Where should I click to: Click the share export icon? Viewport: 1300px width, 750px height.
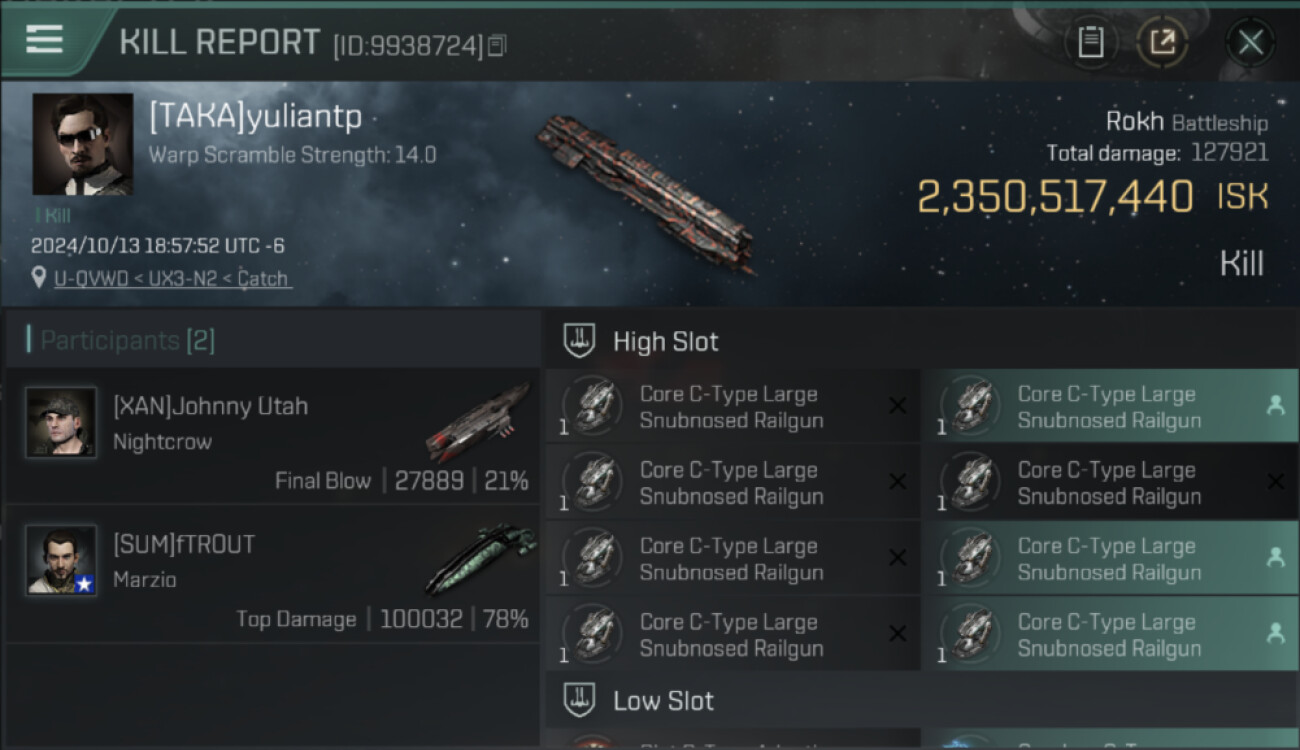click(1161, 42)
